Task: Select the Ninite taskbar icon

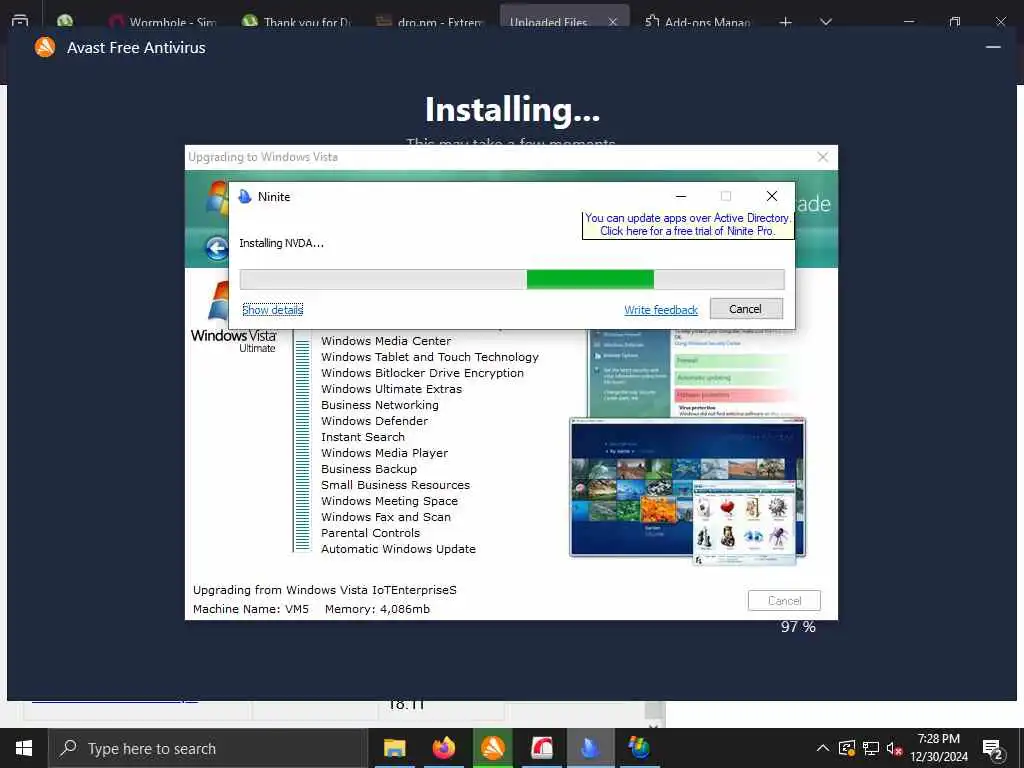Action: point(590,748)
